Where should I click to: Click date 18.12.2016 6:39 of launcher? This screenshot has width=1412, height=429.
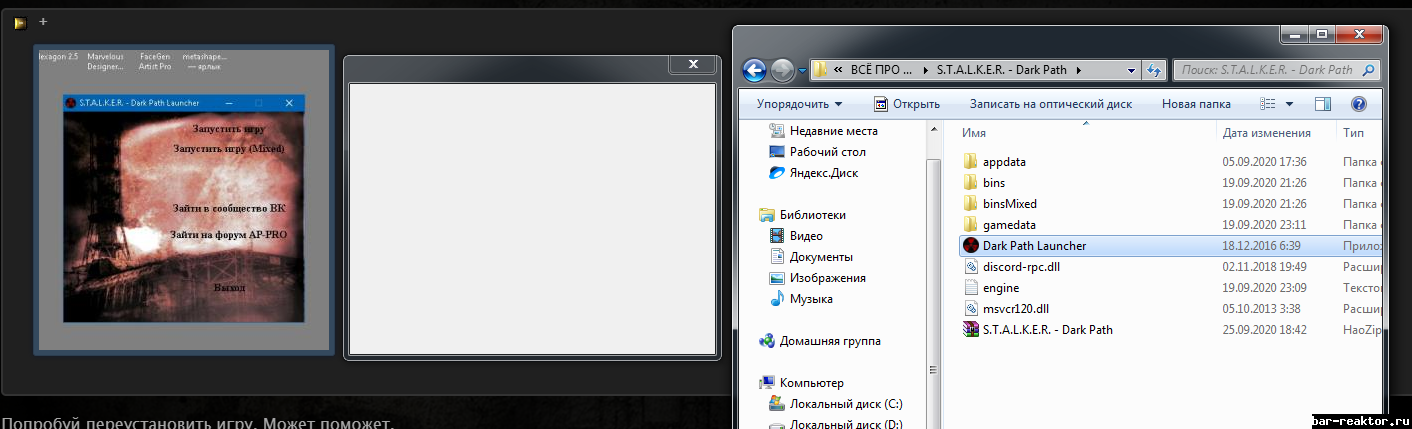coord(1262,246)
